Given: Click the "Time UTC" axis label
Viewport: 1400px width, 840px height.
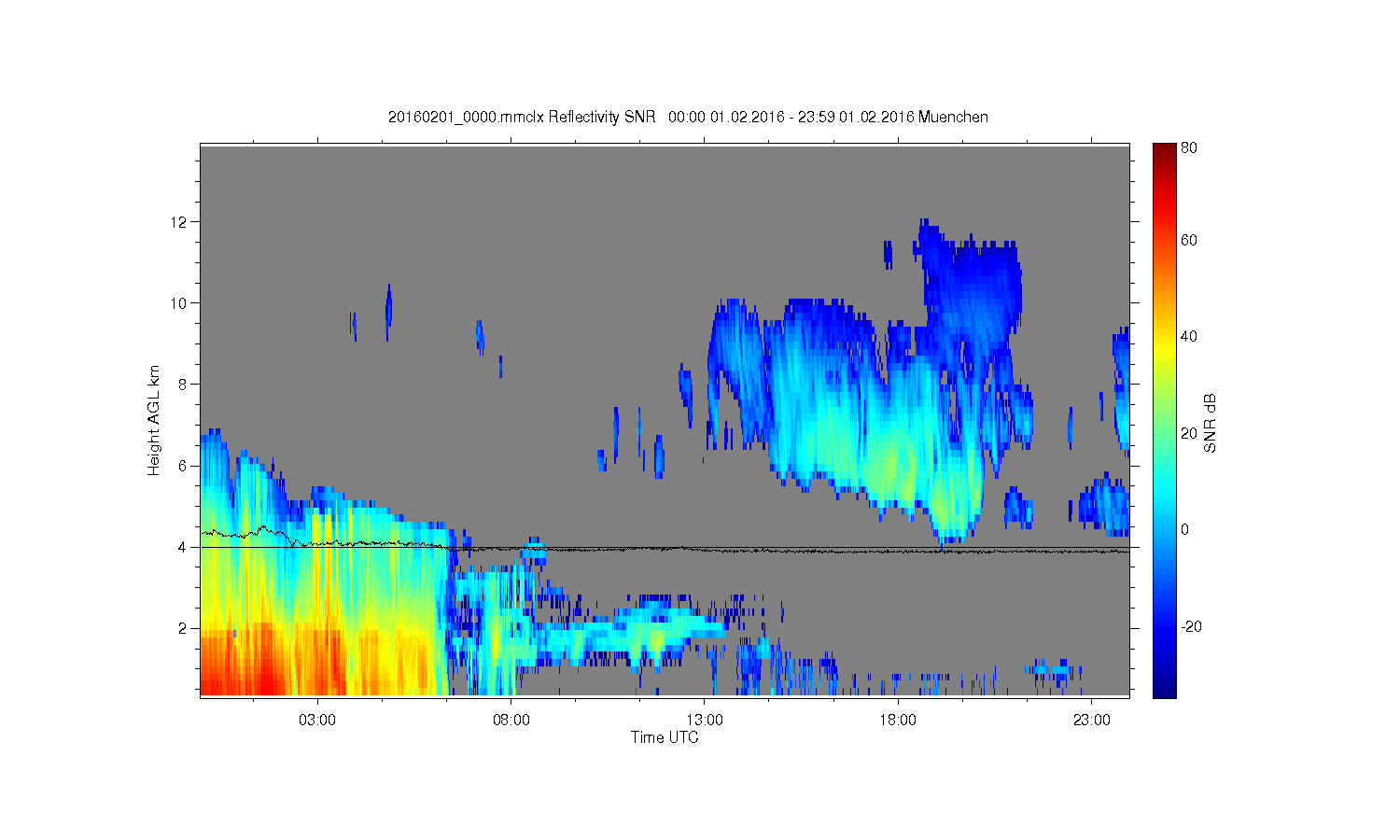Looking at the screenshot, I should click(665, 737).
